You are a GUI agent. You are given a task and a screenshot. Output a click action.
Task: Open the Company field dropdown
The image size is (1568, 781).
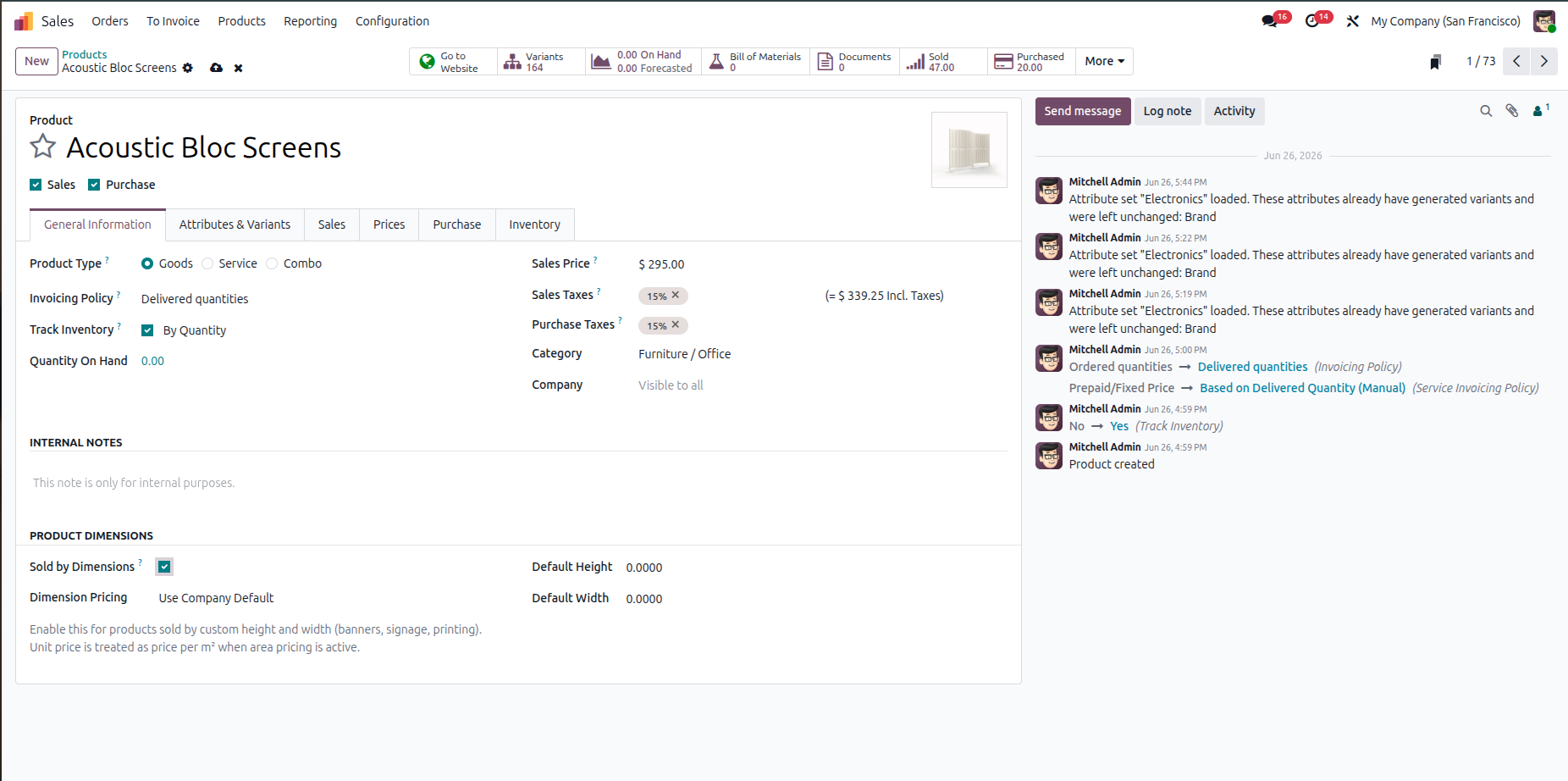(x=821, y=385)
